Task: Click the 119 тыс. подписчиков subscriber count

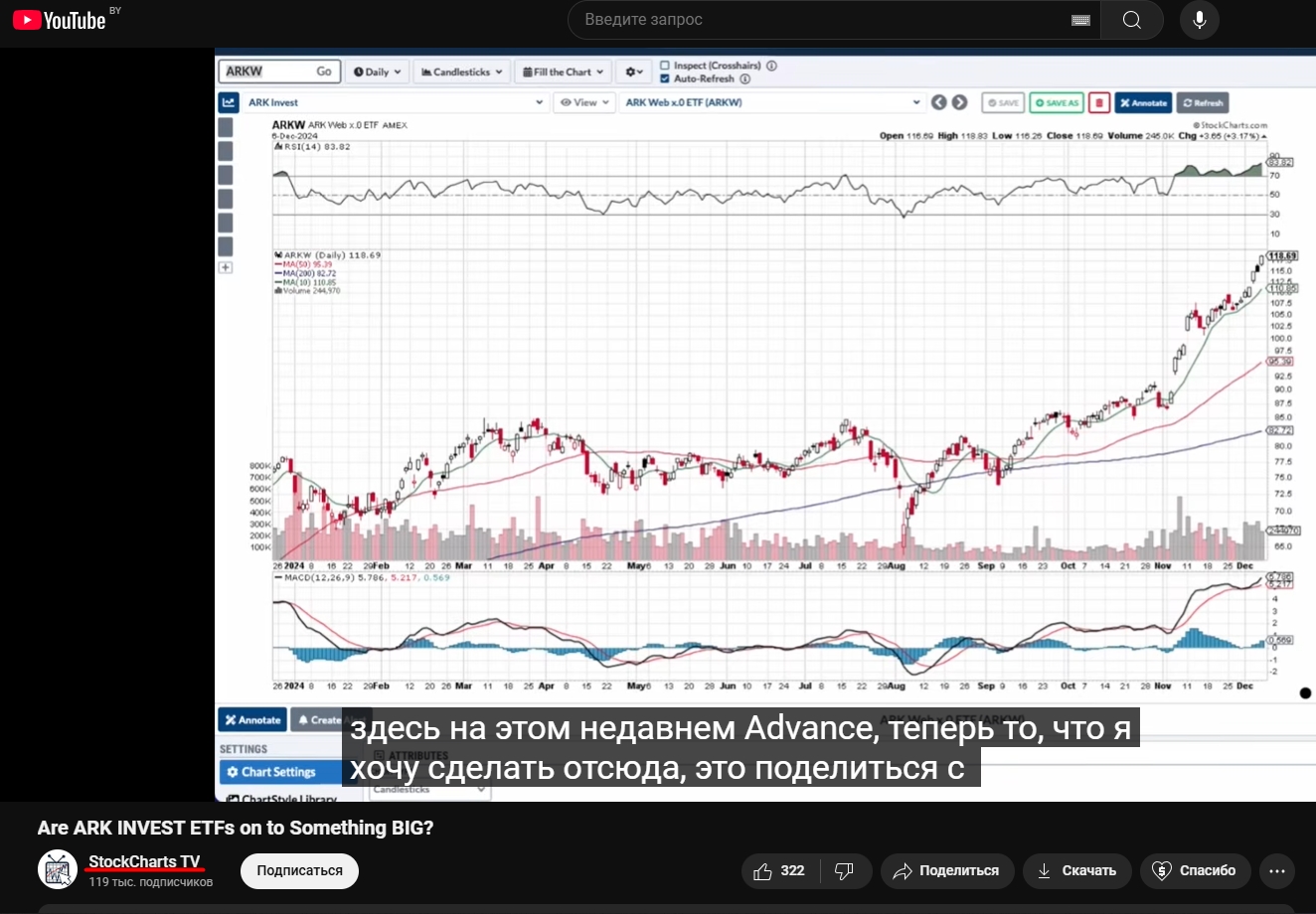Action: click(151, 882)
